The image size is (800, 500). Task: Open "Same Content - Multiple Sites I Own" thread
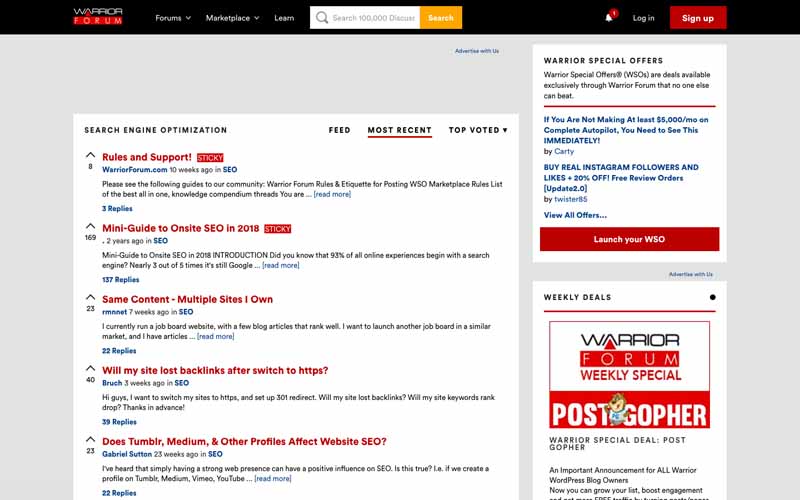(x=187, y=299)
